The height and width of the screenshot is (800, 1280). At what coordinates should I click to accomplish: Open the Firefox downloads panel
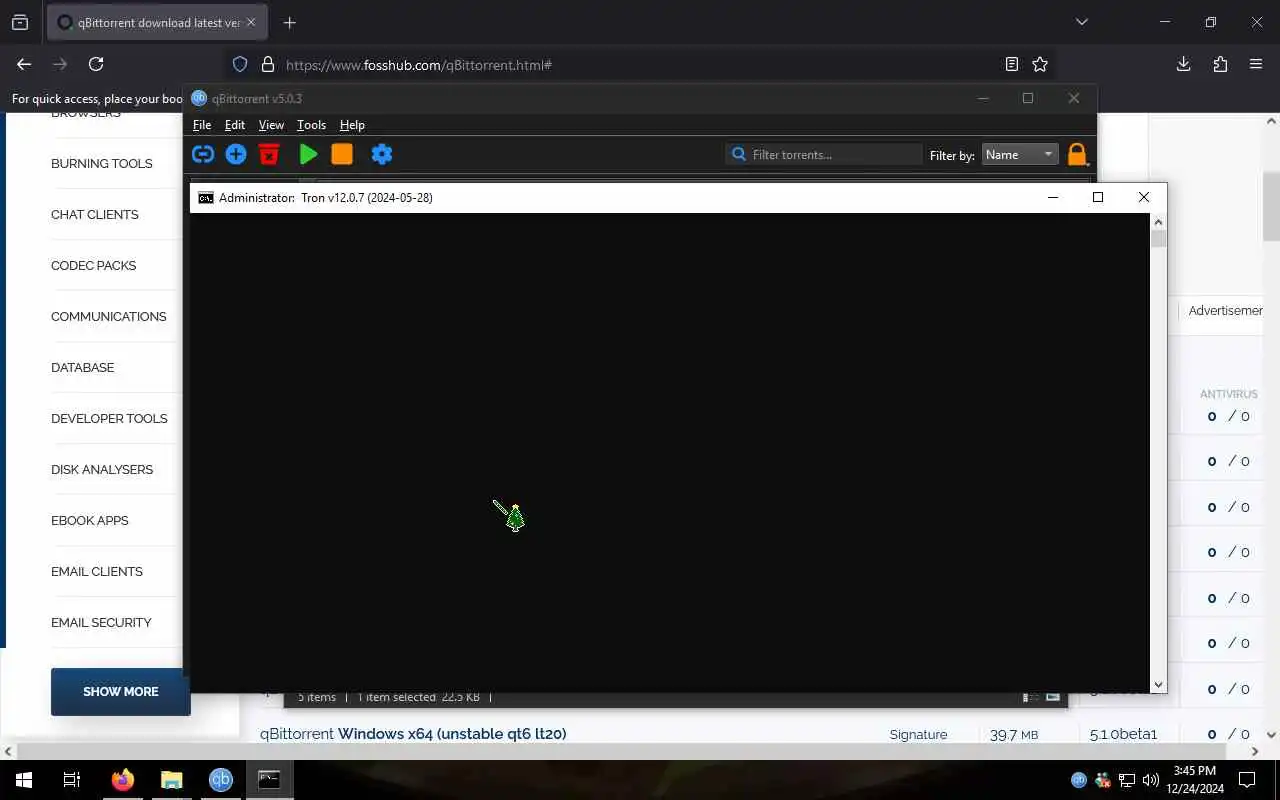(1183, 64)
